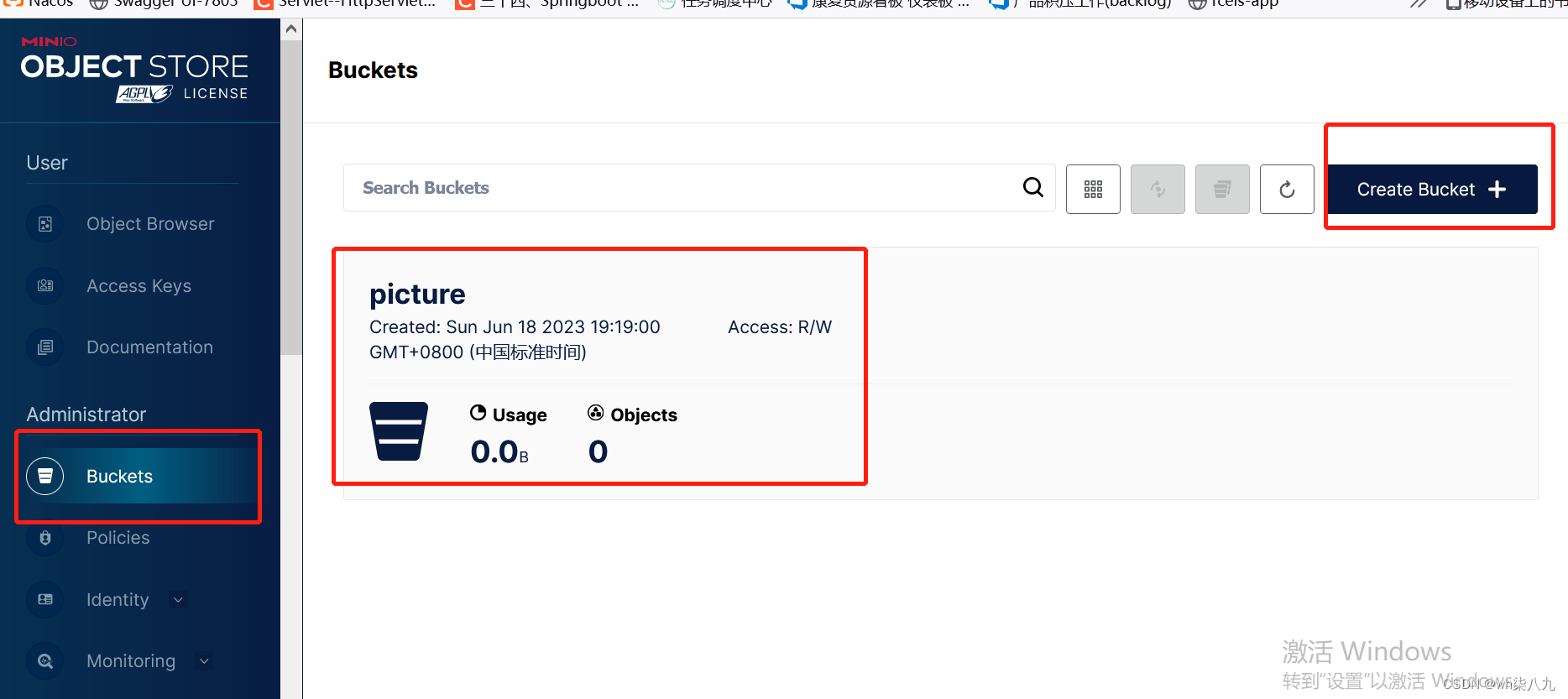Viewport: 1568px width, 699px height.
Task: Click the bucket creation date text
Action: point(515,340)
